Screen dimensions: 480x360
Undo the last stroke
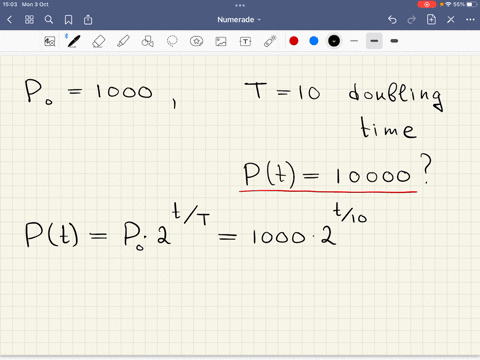(x=392, y=20)
